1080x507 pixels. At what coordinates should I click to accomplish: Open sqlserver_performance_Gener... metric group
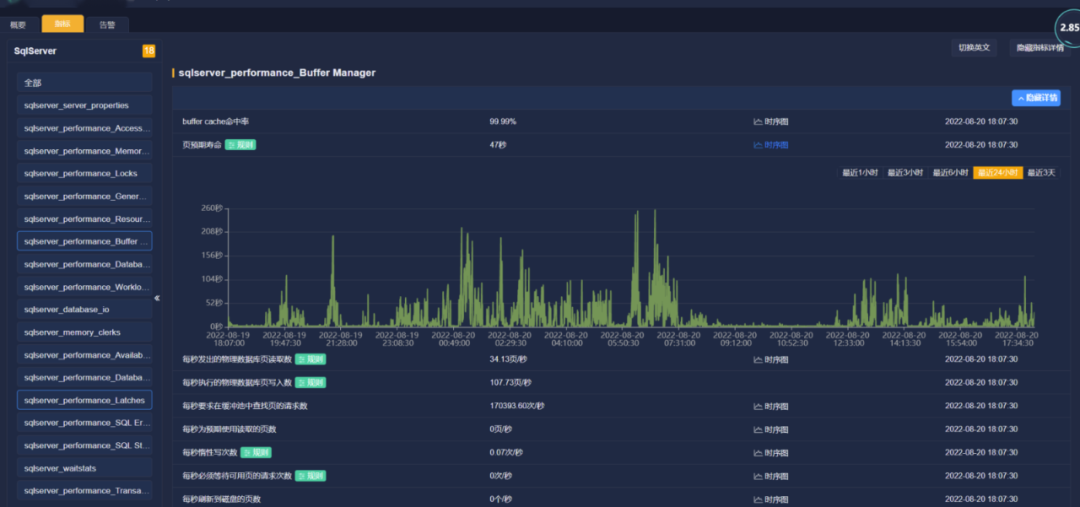tap(85, 196)
